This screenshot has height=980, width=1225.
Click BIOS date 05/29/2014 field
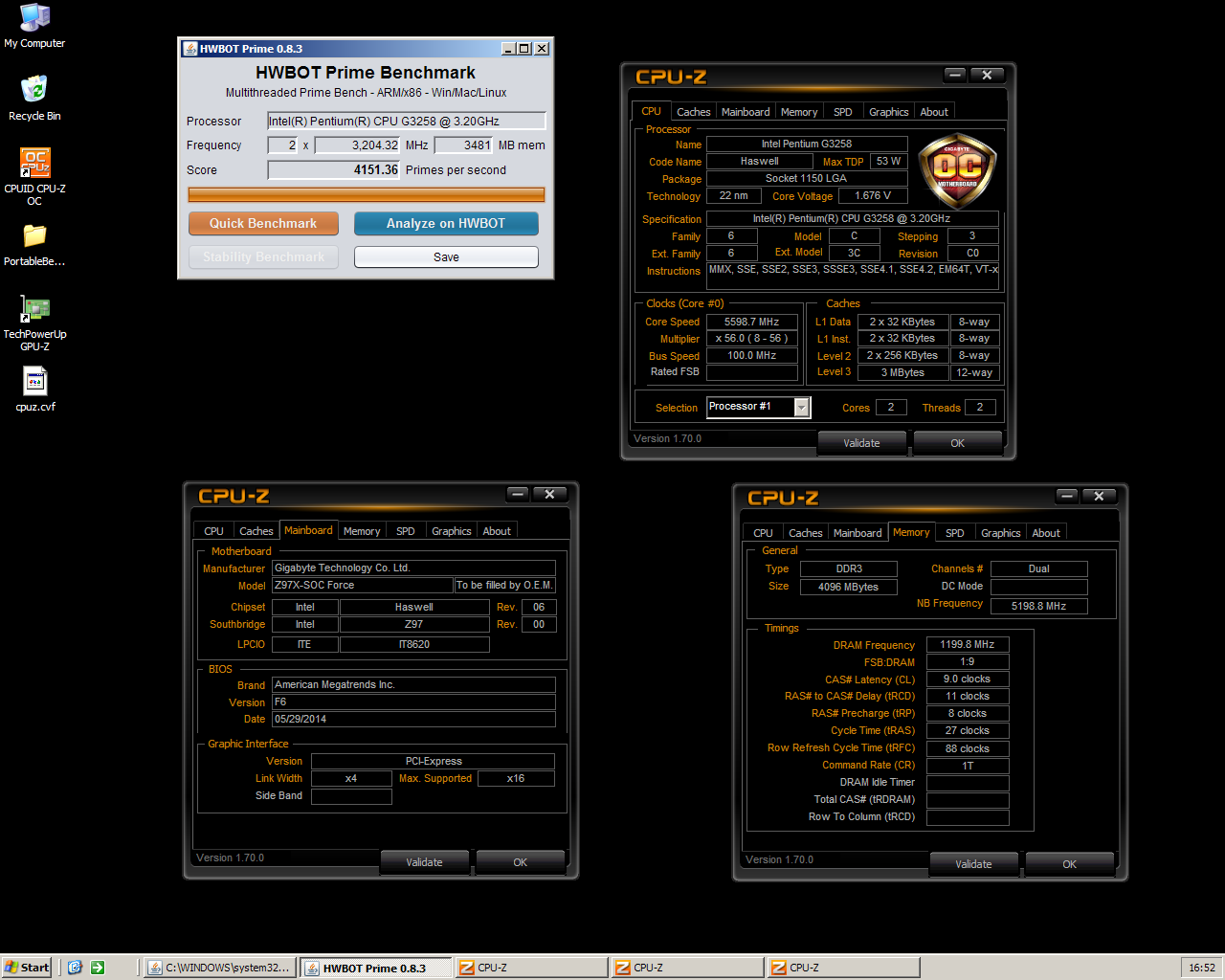click(413, 719)
